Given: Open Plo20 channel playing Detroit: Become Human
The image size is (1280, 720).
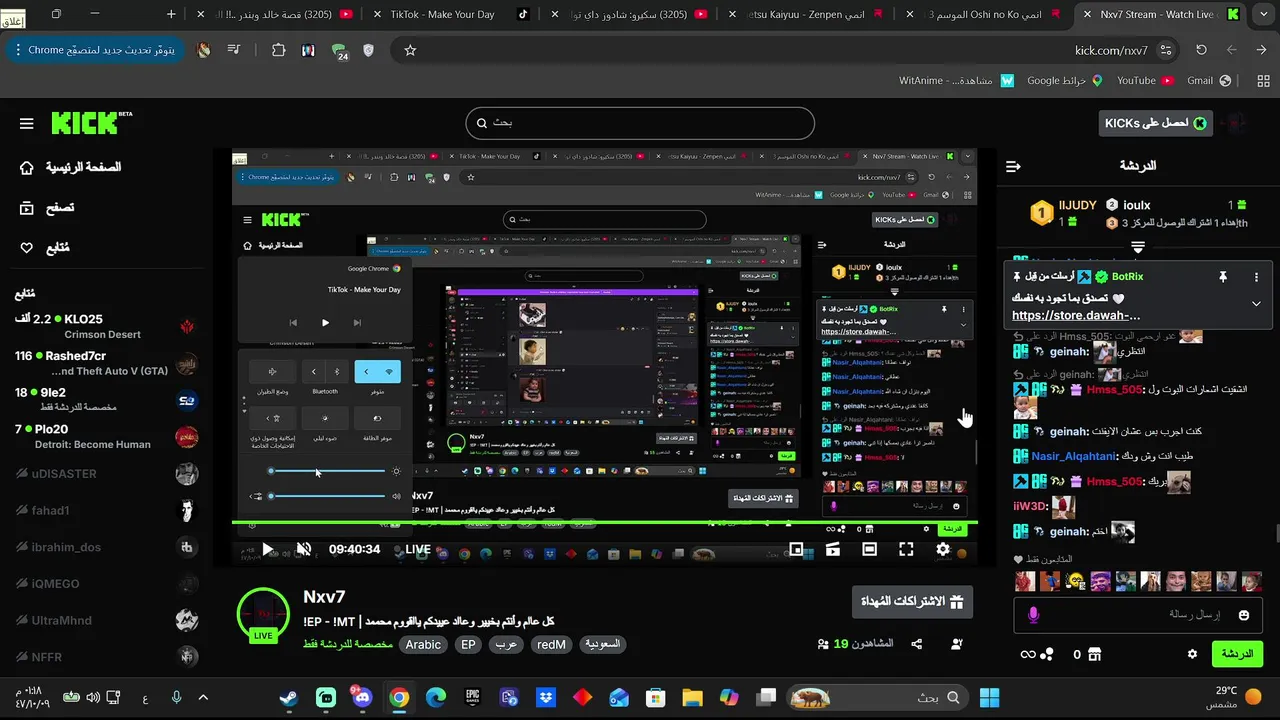Looking at the screenshot, I should pos(105,437).
